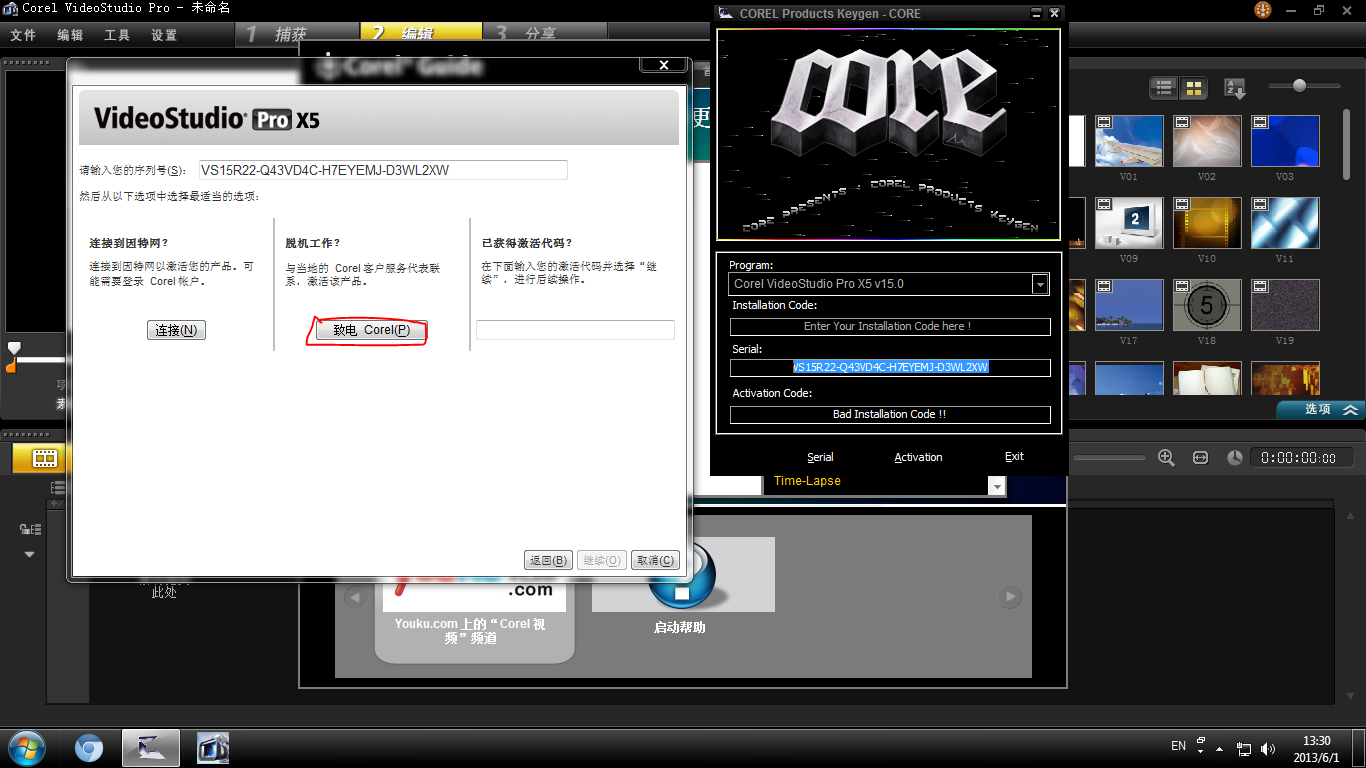Click Installation Code field in Keygen
The image size is (1366, 768).
890,326
